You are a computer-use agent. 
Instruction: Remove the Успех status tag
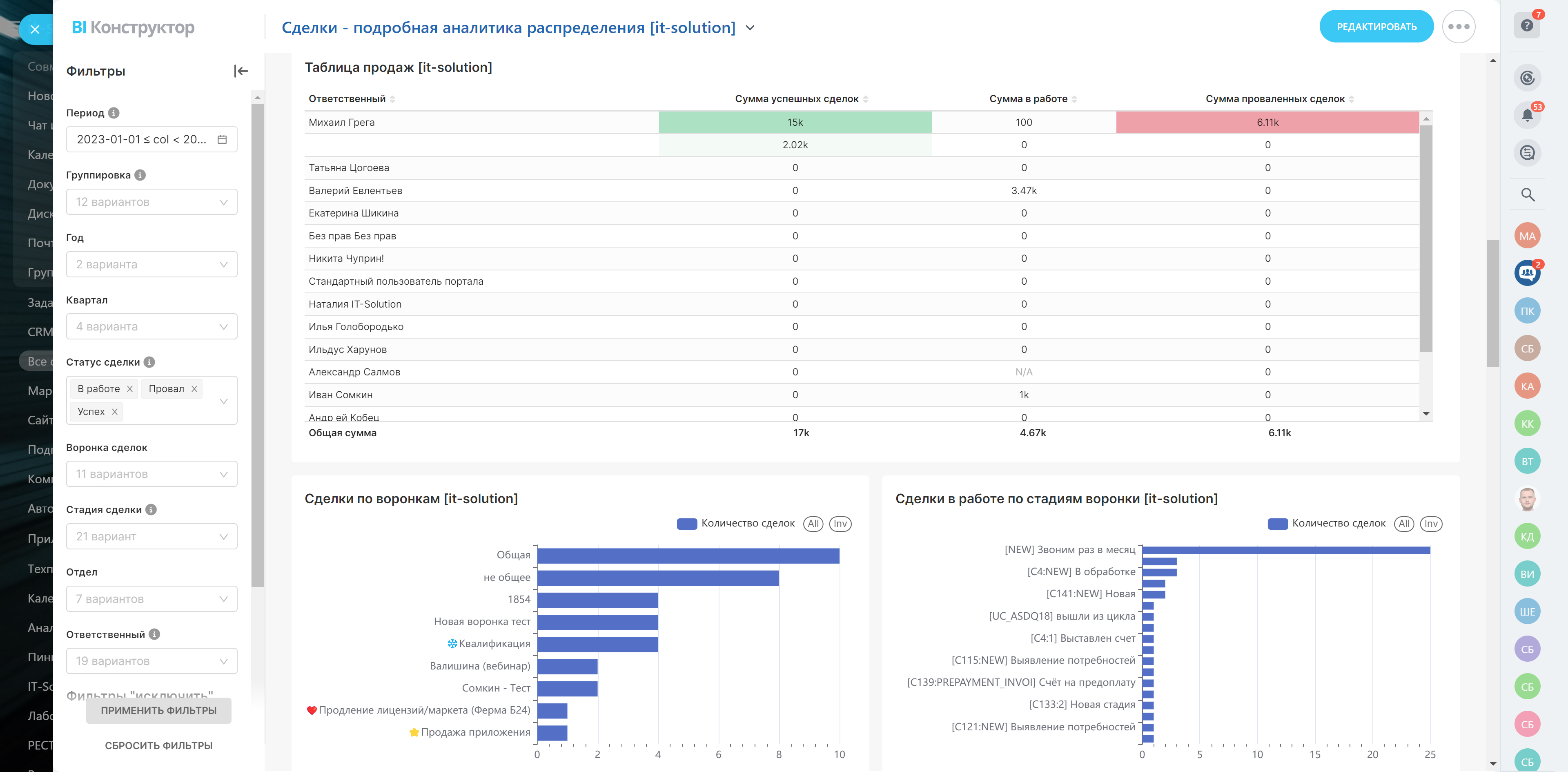114,412
